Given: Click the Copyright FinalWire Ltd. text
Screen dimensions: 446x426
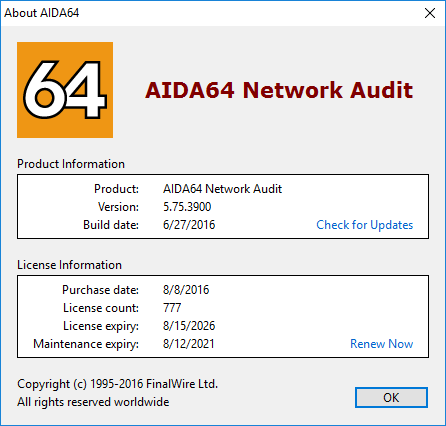Looking at the screenshot, I should pyautogui.click(x=117, y=384).
